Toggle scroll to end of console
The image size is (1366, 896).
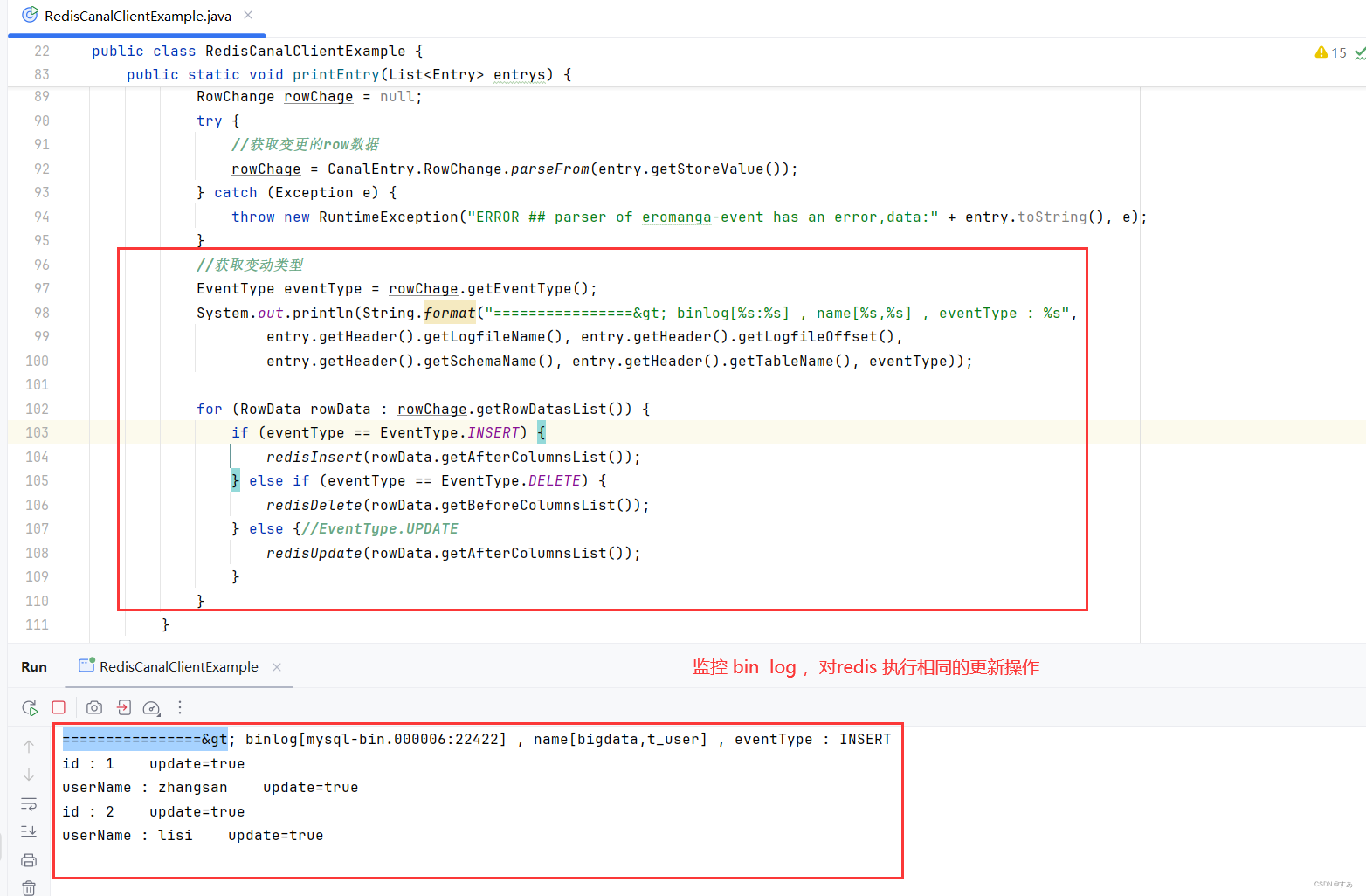(x=29, y=831)
